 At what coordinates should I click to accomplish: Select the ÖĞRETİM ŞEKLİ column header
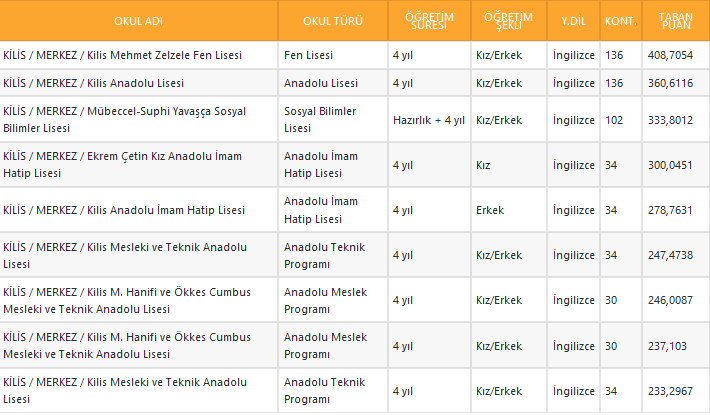click(x=509, y=20)
